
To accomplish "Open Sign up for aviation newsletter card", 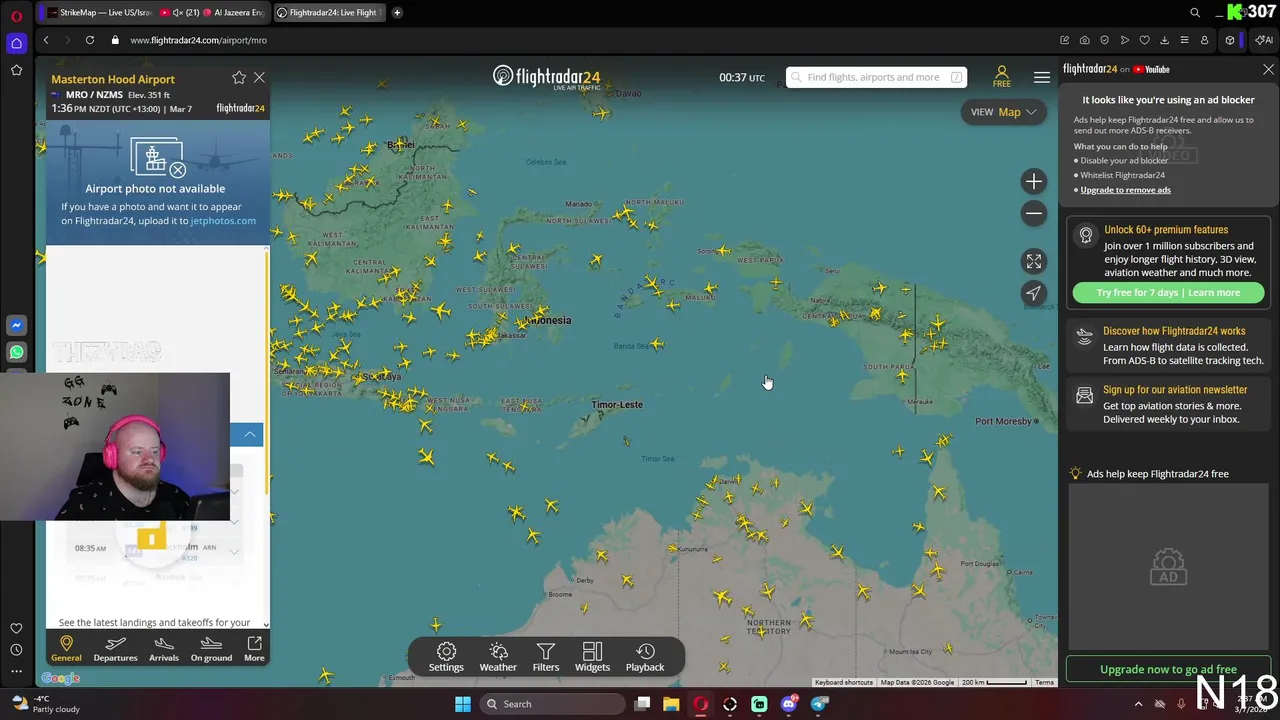I will (x=1168, y=404).
